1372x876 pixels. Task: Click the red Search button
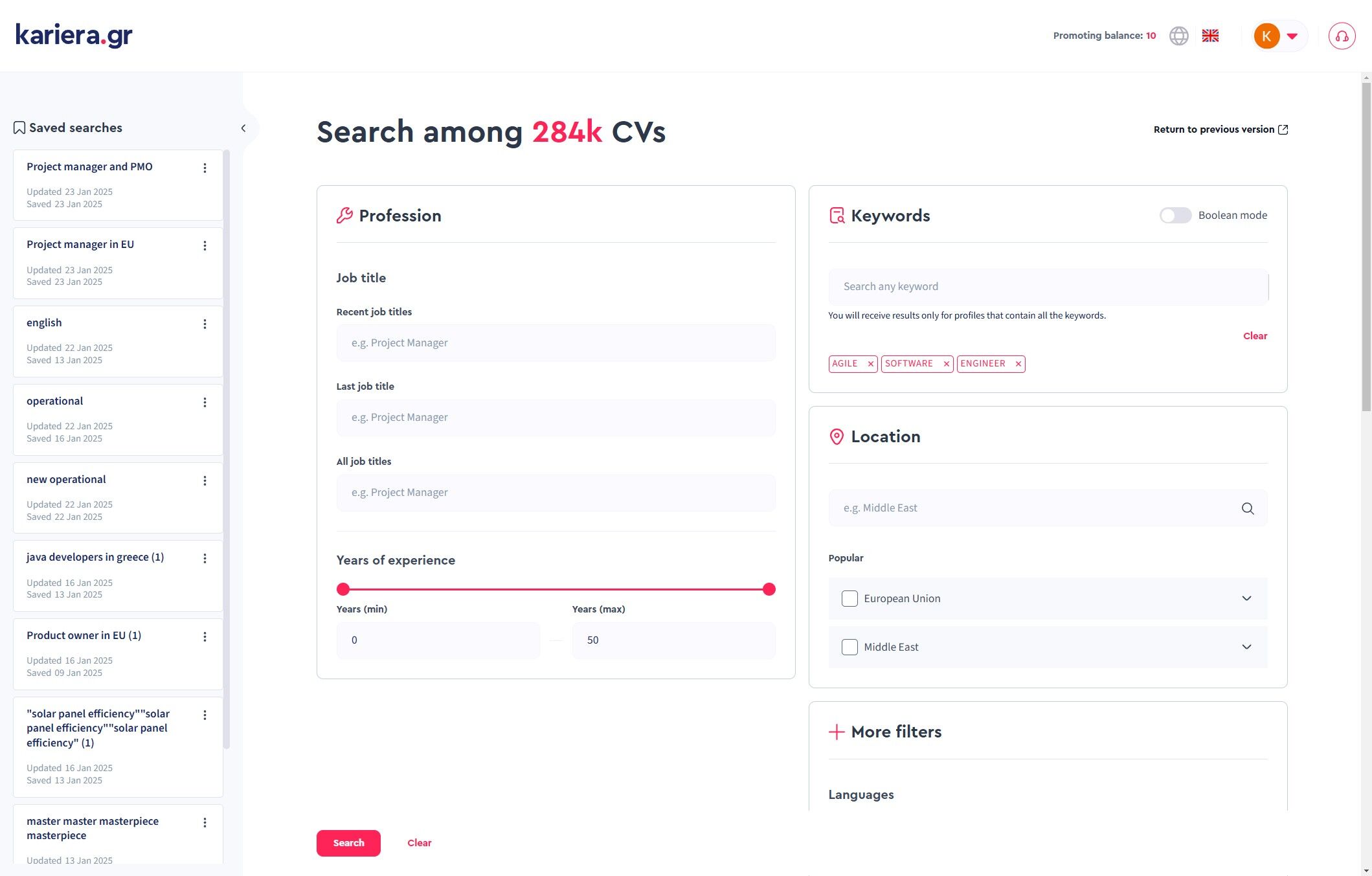[348, 843]
